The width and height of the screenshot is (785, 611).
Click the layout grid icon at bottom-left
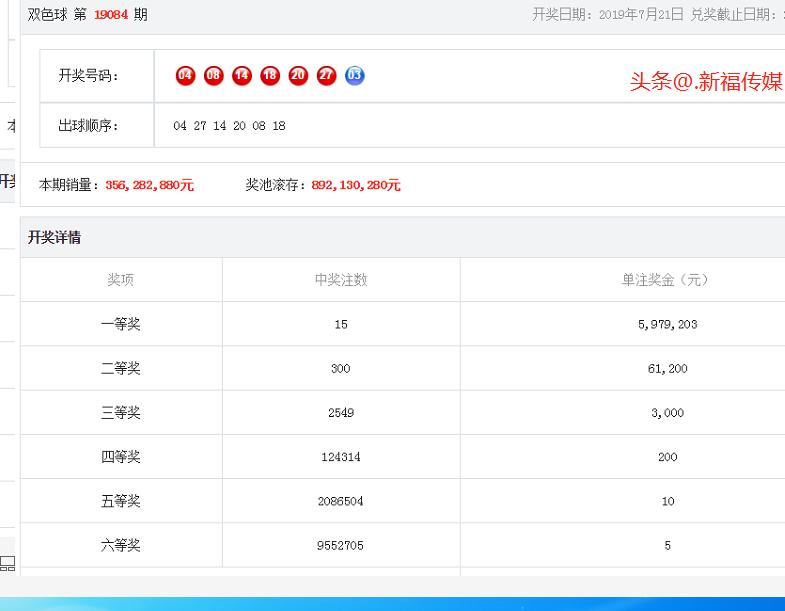coord(7,563)
